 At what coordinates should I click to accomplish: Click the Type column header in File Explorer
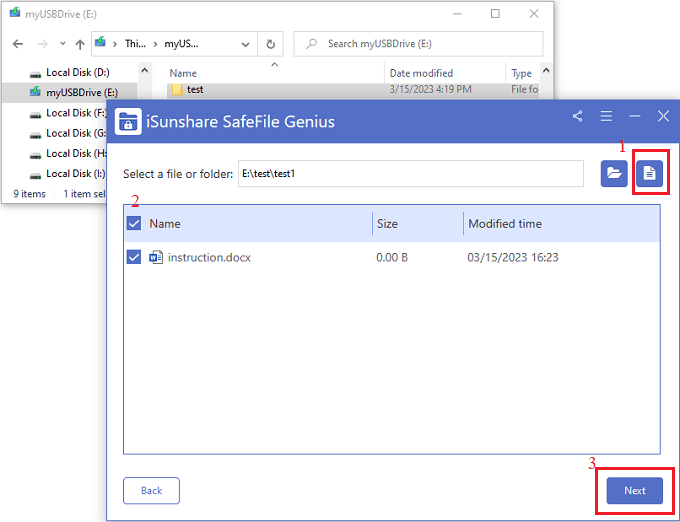pos(522,73)
